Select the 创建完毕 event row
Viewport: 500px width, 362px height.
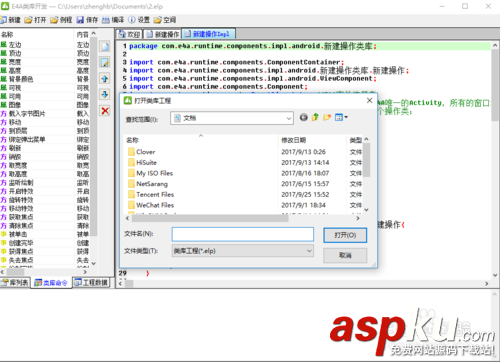pyautogui.click(x=45, y=243)
